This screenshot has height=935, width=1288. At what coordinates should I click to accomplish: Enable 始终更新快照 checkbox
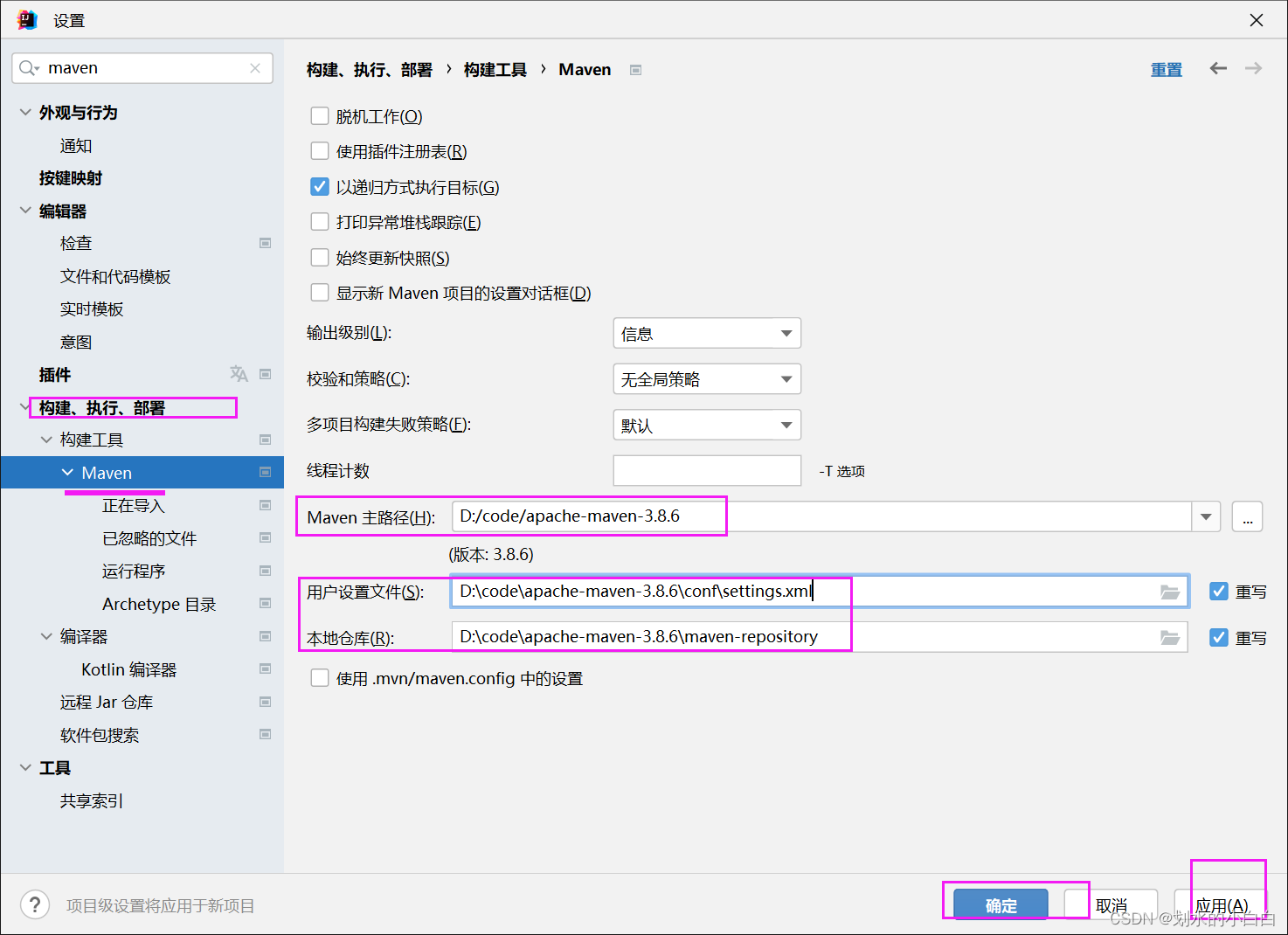[x=320, y=258]
